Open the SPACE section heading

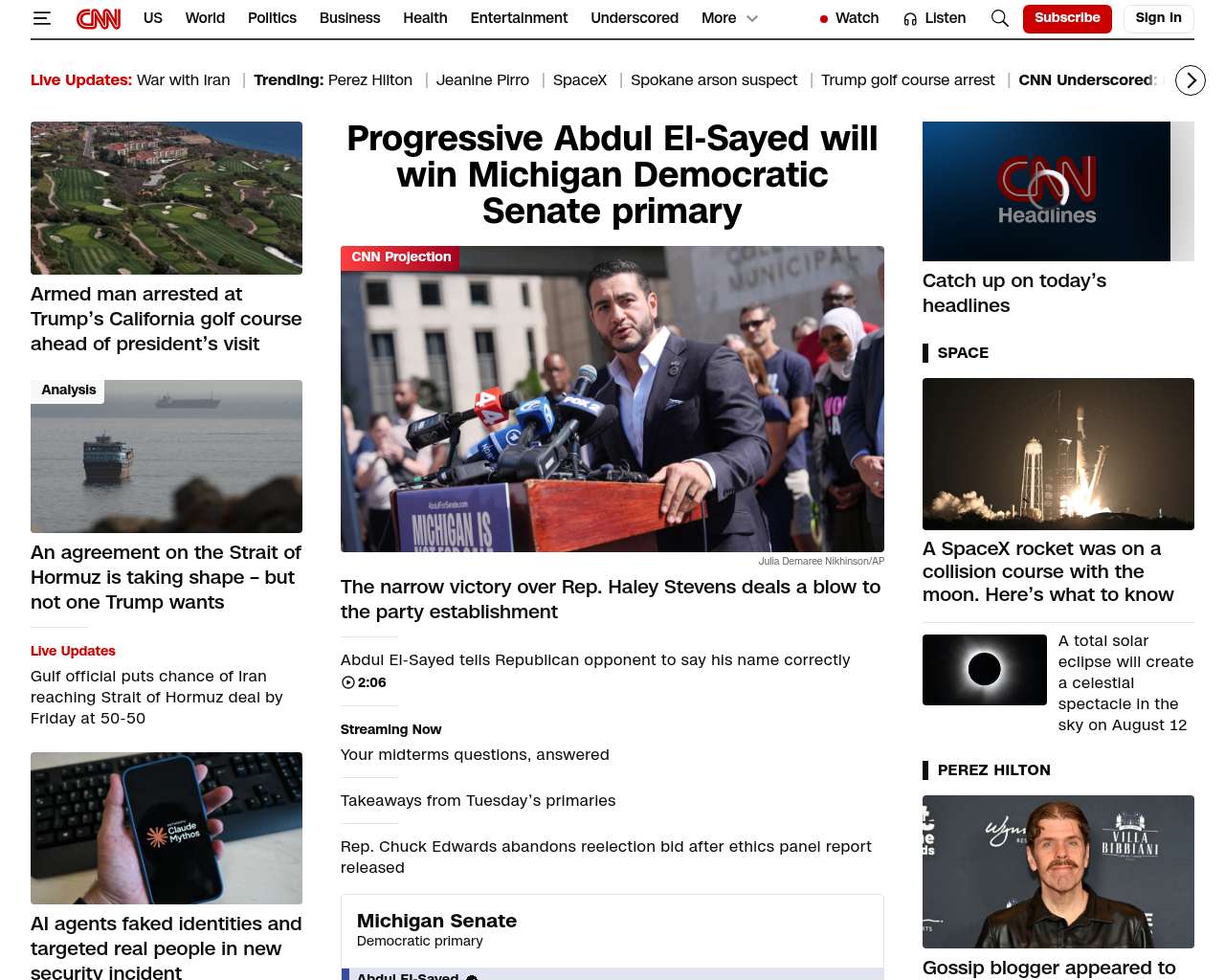point(963,353)
